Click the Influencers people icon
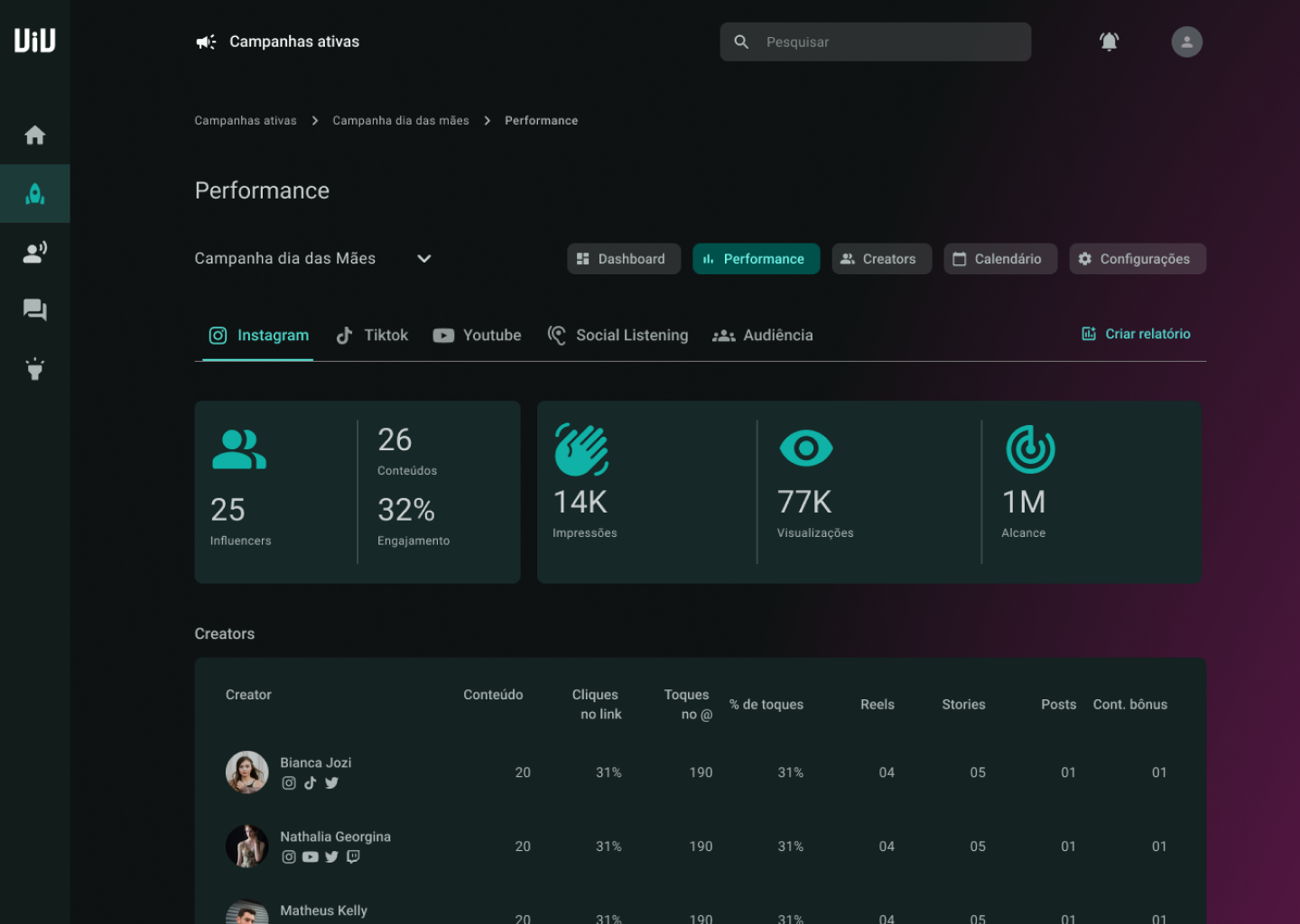Image resolution: width=1300 pixels, height=924 pixels. point(239,449)
